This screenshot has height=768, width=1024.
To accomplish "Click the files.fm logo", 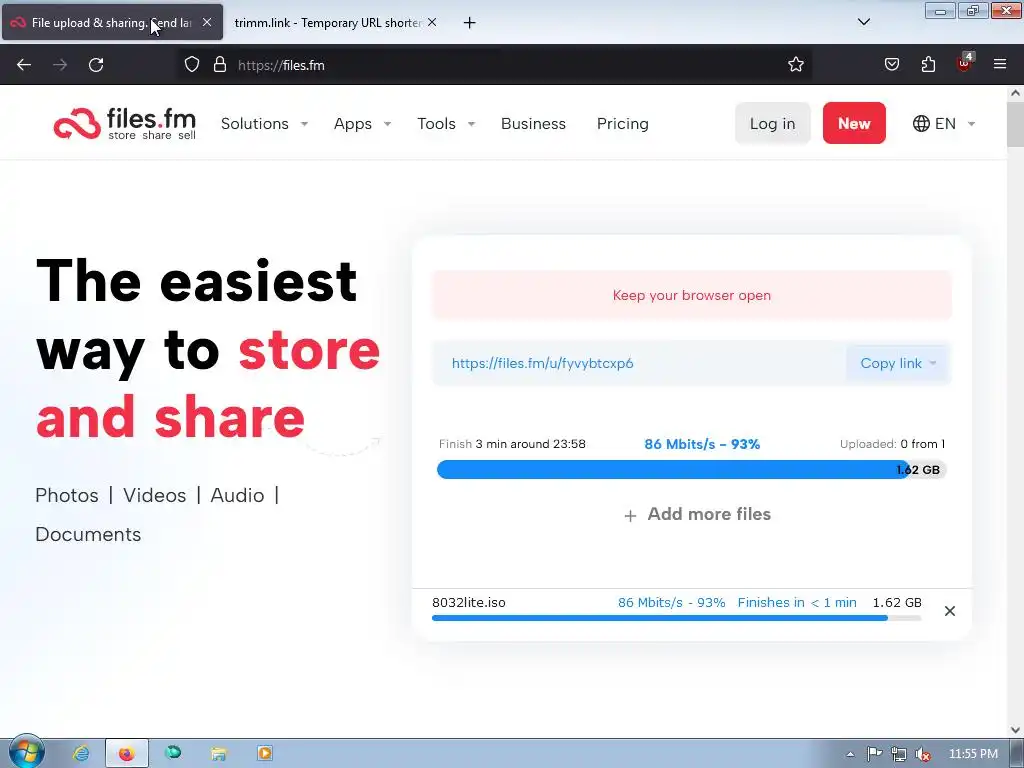I will tap(125, 123).
